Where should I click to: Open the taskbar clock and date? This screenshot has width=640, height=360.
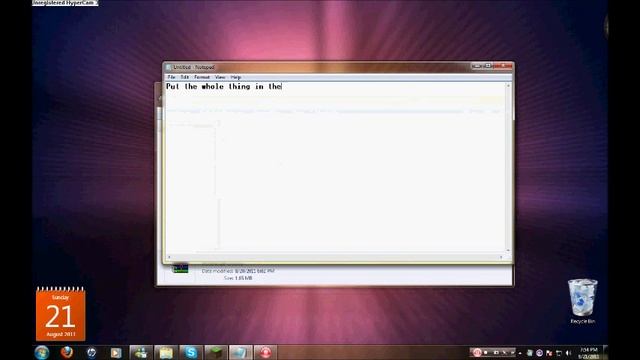pos(589,353)
